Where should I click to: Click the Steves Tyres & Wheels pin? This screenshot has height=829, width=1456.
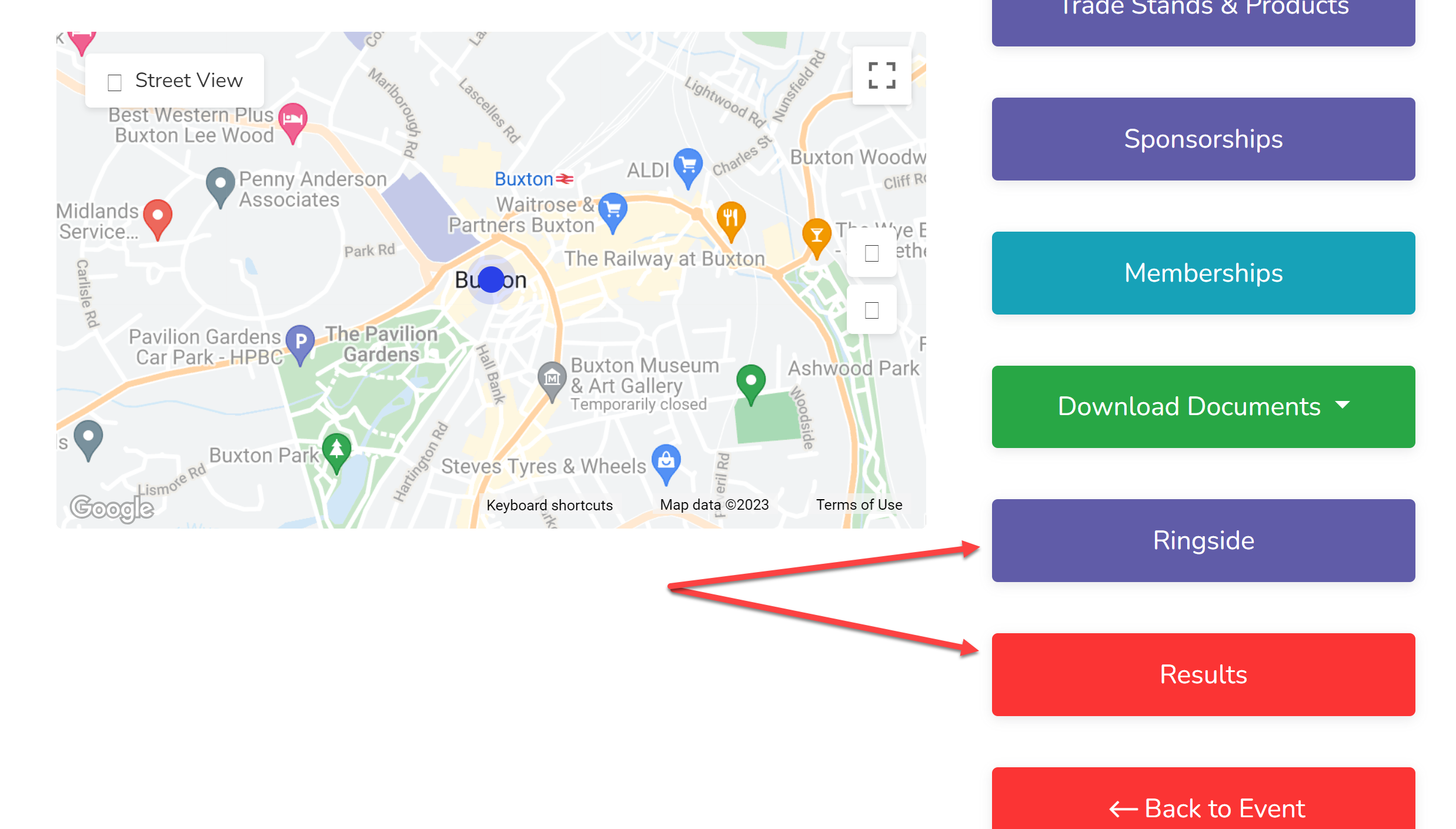click(666, 464)
